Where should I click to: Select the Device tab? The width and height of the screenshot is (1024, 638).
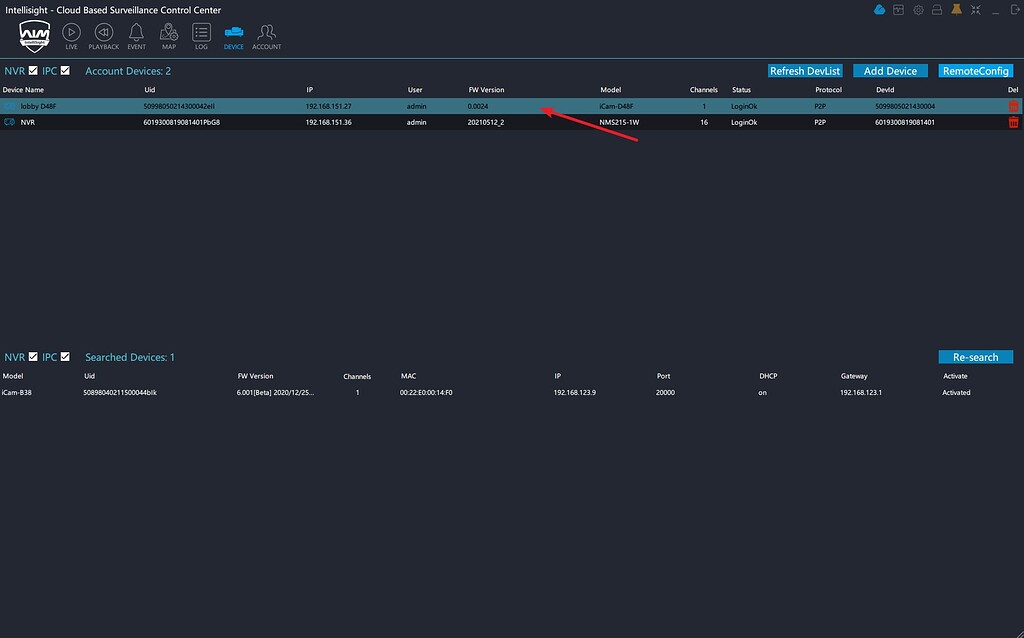[x=233, y=33]
